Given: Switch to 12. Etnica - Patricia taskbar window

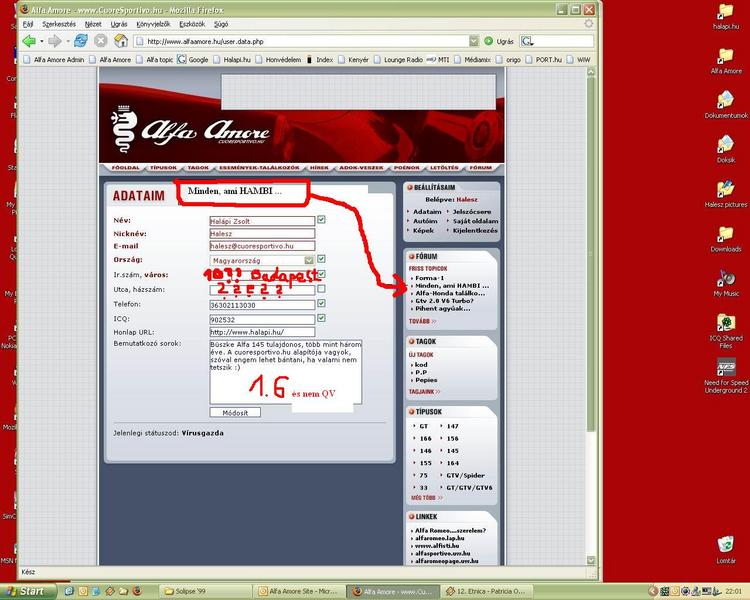Looking at the screenshot, I should click(x=485, y=591).
